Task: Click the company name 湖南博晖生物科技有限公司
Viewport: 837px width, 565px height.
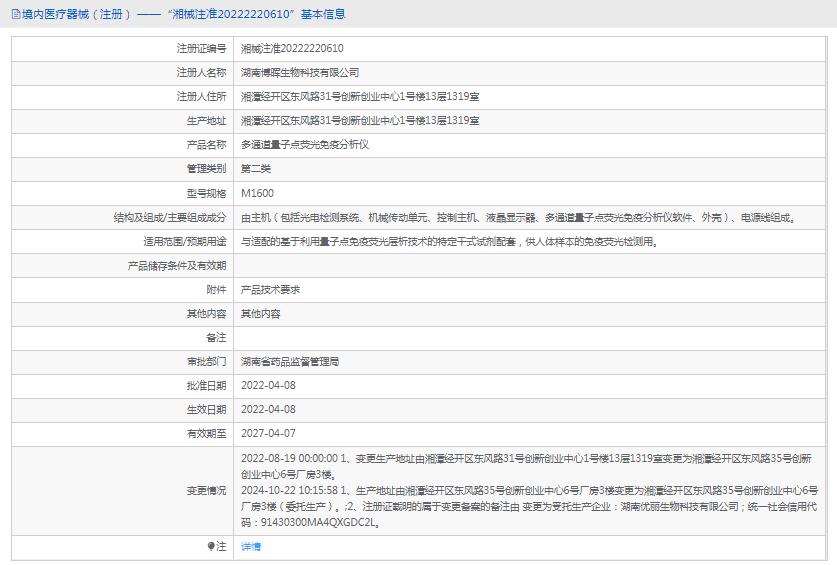Action: 300,73
